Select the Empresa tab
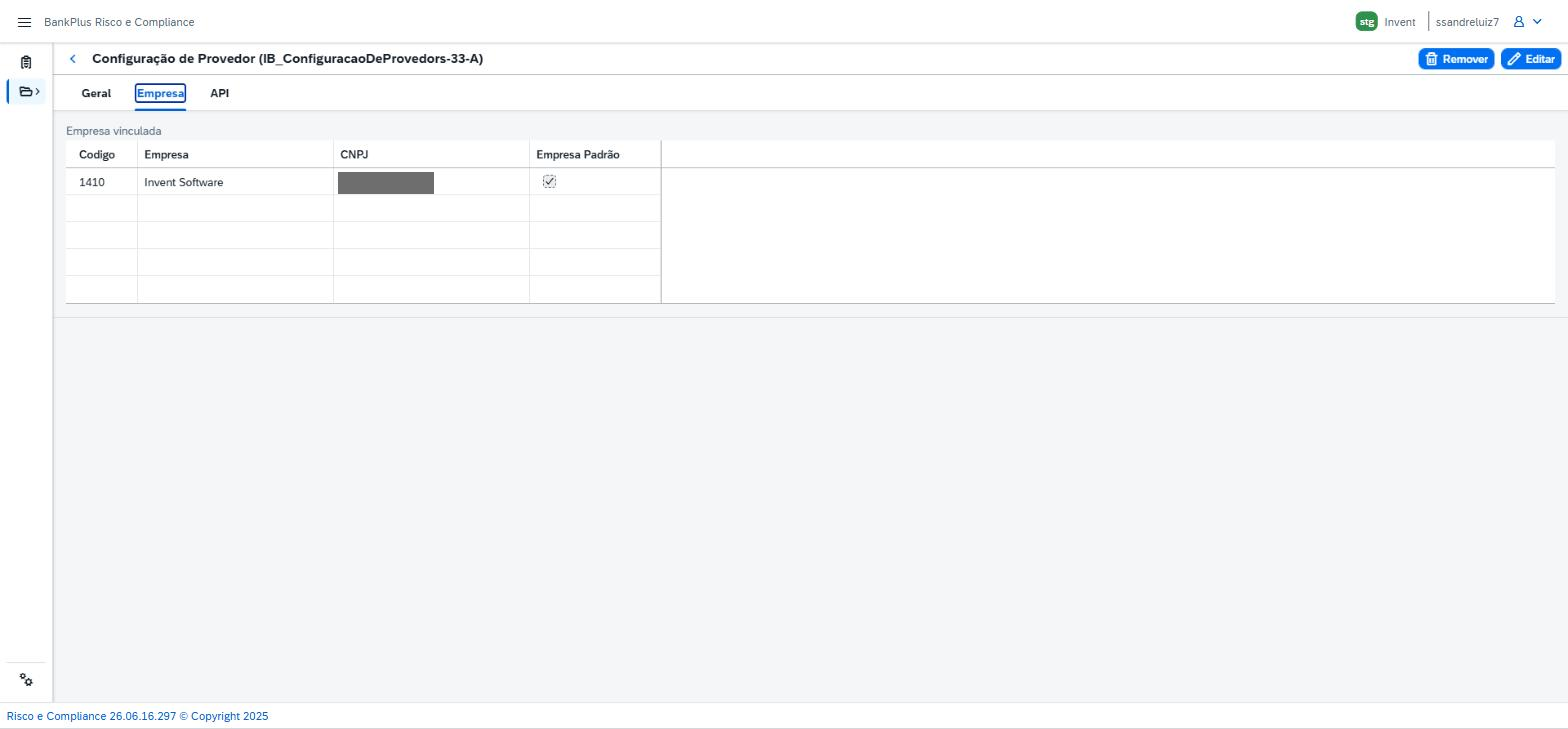This screenshot has height=729, width=1568. (160, 93)
